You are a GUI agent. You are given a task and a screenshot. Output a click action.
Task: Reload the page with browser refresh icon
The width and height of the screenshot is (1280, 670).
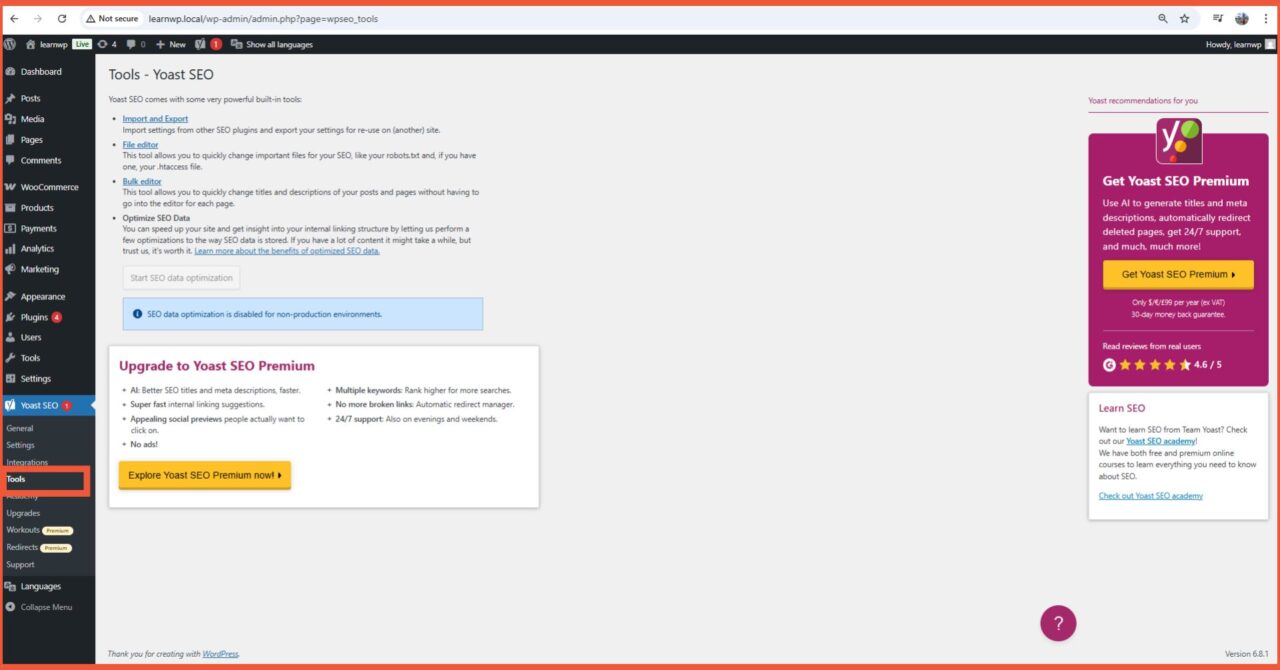[62, 18]
